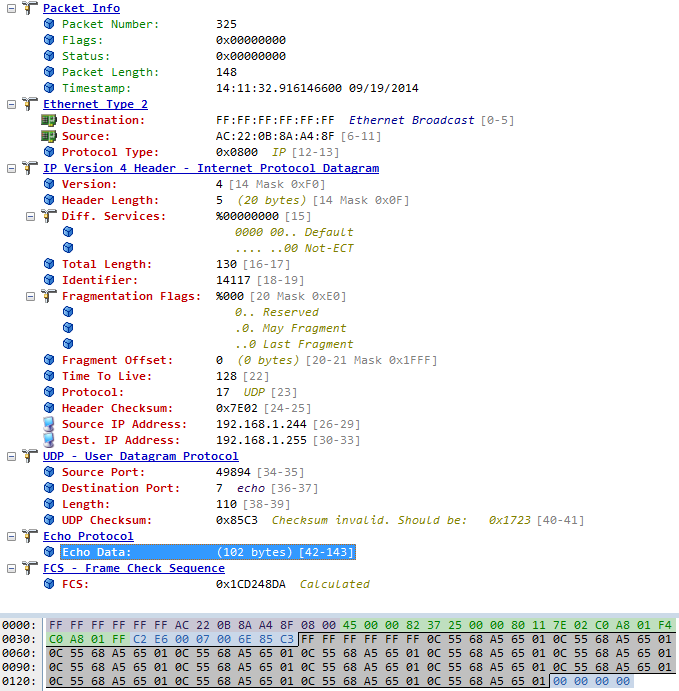The width and height of the screenshot is (679, 691).
Task: Click cube icon beside FCS value
Action: [49, 584]
